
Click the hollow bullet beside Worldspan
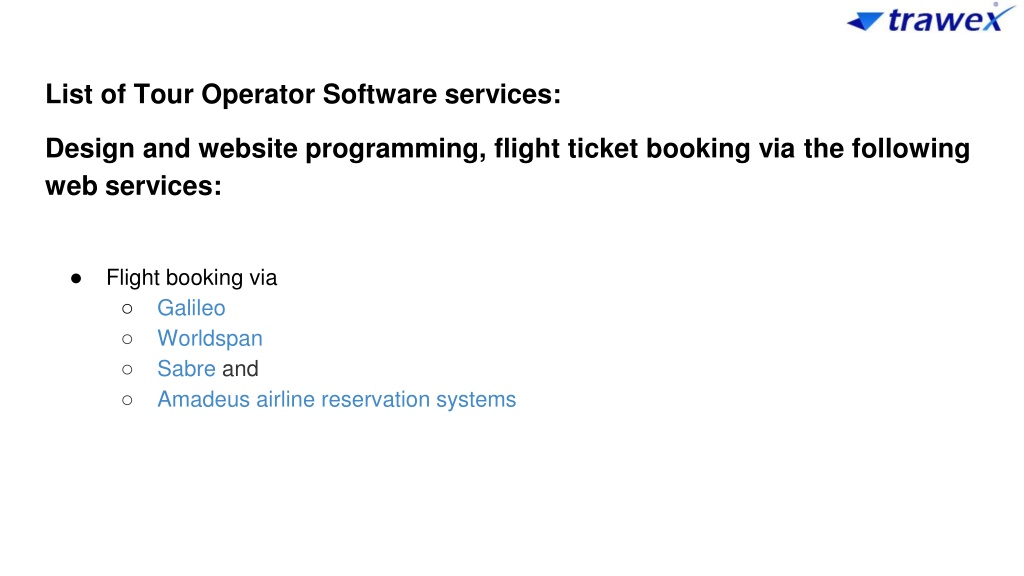(x=127, y=339)
